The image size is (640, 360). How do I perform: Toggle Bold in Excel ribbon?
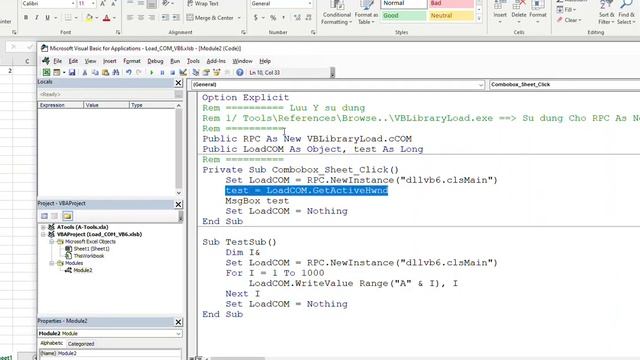[26, 18]
